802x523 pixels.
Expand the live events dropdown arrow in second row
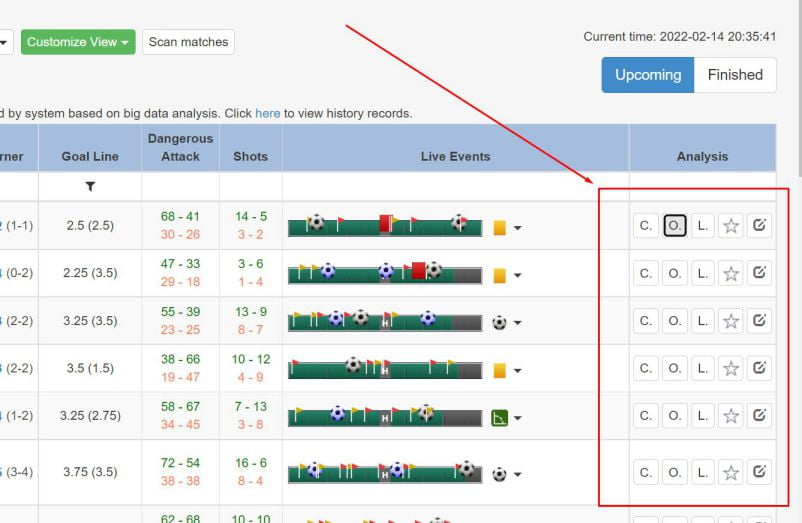(x=517, y=276)
